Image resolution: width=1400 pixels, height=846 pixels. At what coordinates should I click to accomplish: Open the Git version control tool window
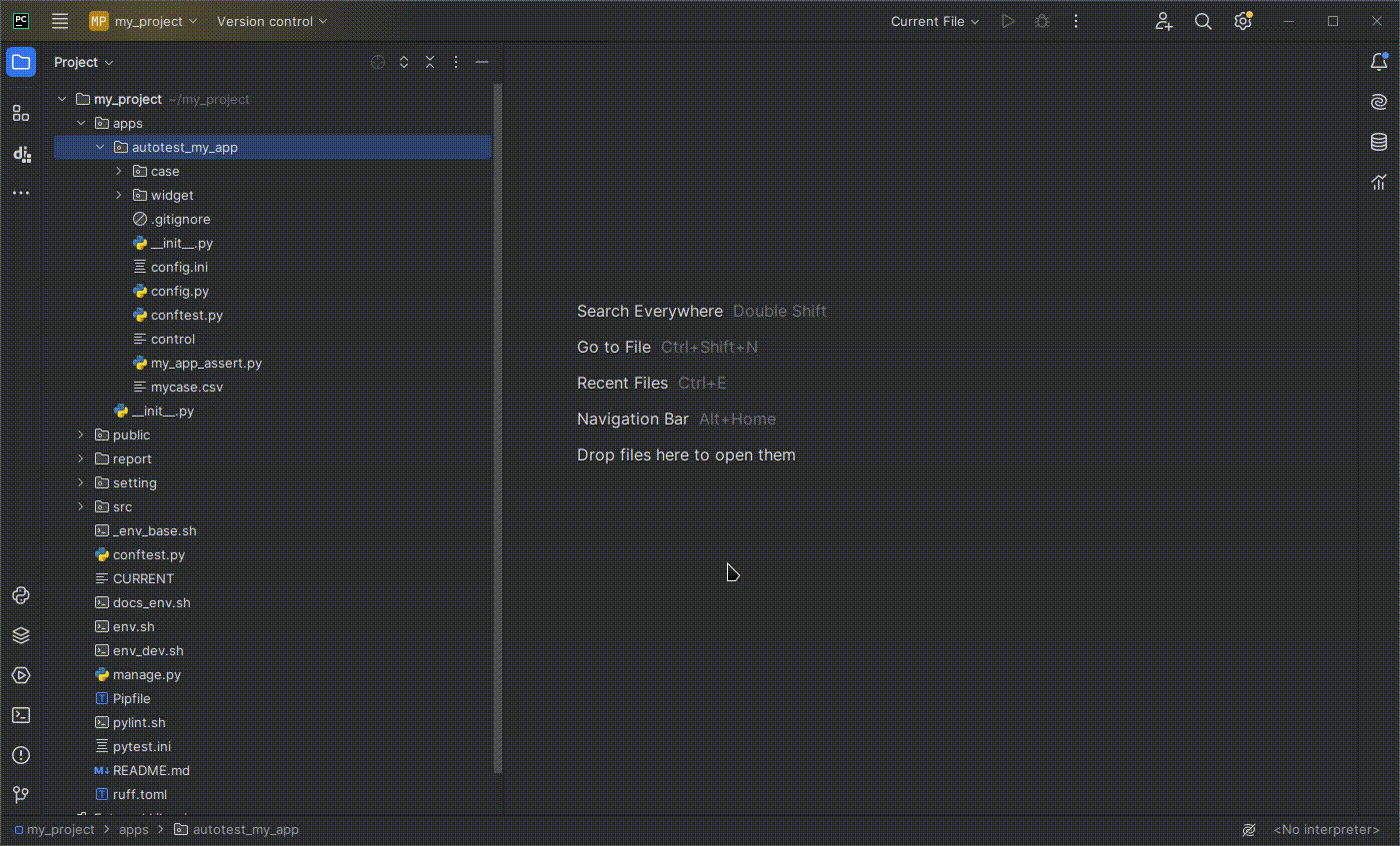(21, 795)
